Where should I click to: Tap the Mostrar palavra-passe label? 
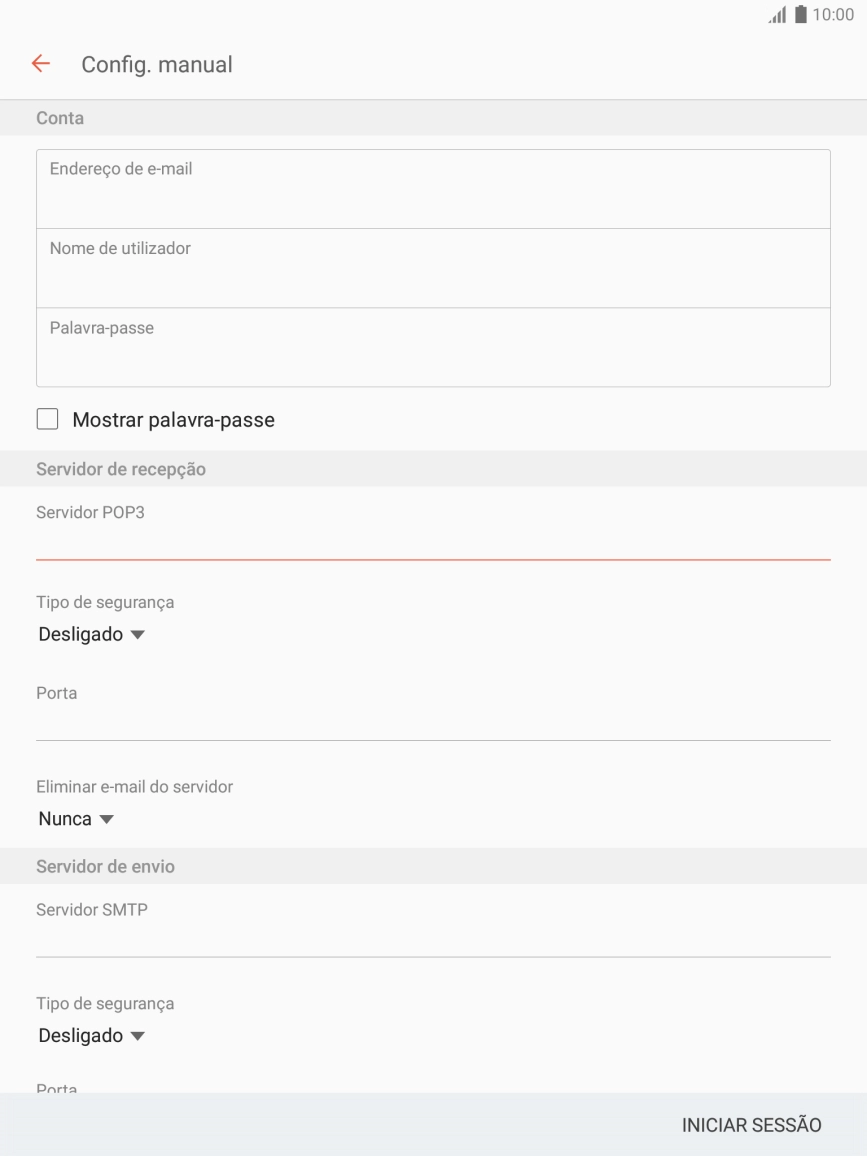click(174, 420)
